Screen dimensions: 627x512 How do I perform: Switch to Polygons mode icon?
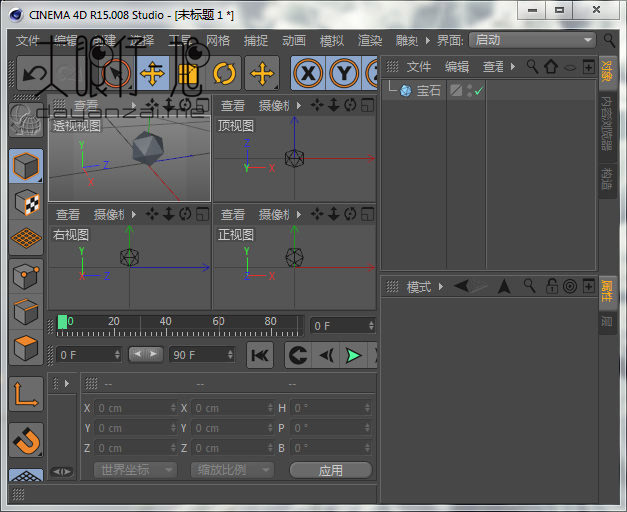26,347
